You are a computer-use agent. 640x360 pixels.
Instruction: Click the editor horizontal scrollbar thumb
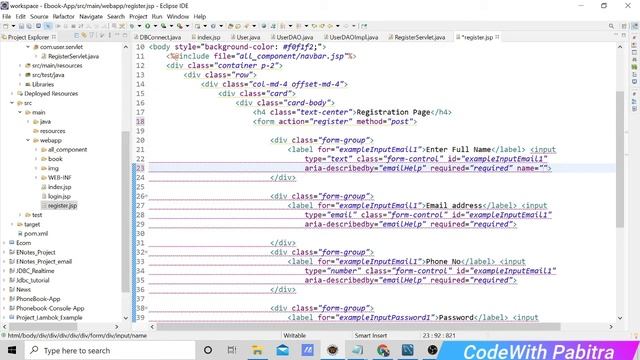(358, 327)
